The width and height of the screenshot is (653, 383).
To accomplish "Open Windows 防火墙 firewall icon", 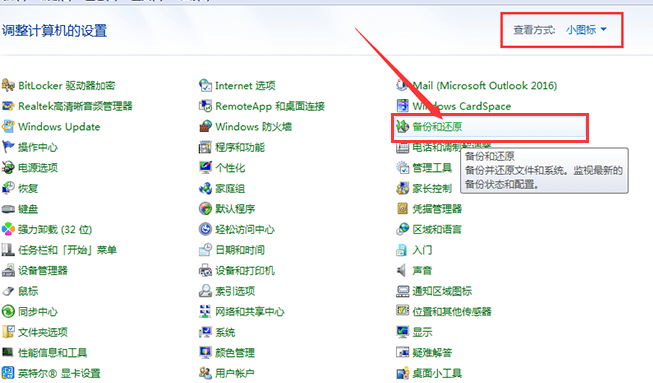I will [205, 127].
